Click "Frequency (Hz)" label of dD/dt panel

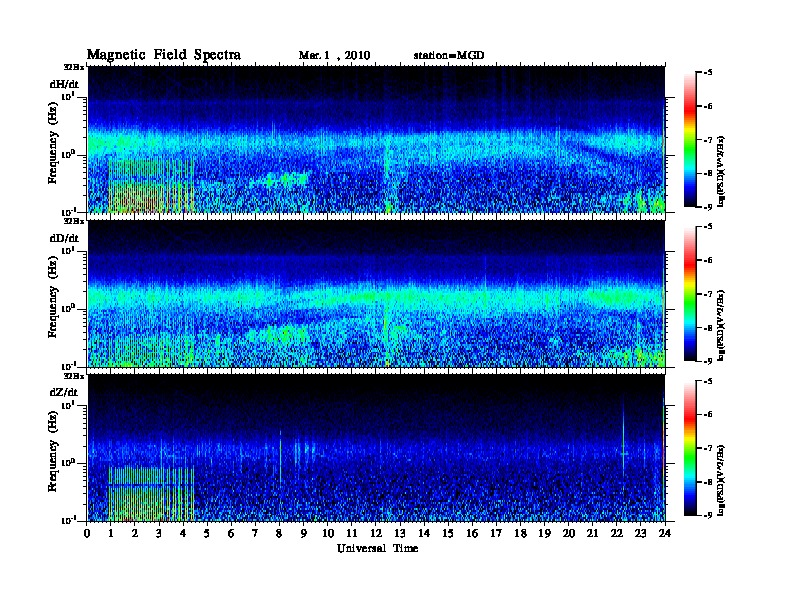(53, 299)
